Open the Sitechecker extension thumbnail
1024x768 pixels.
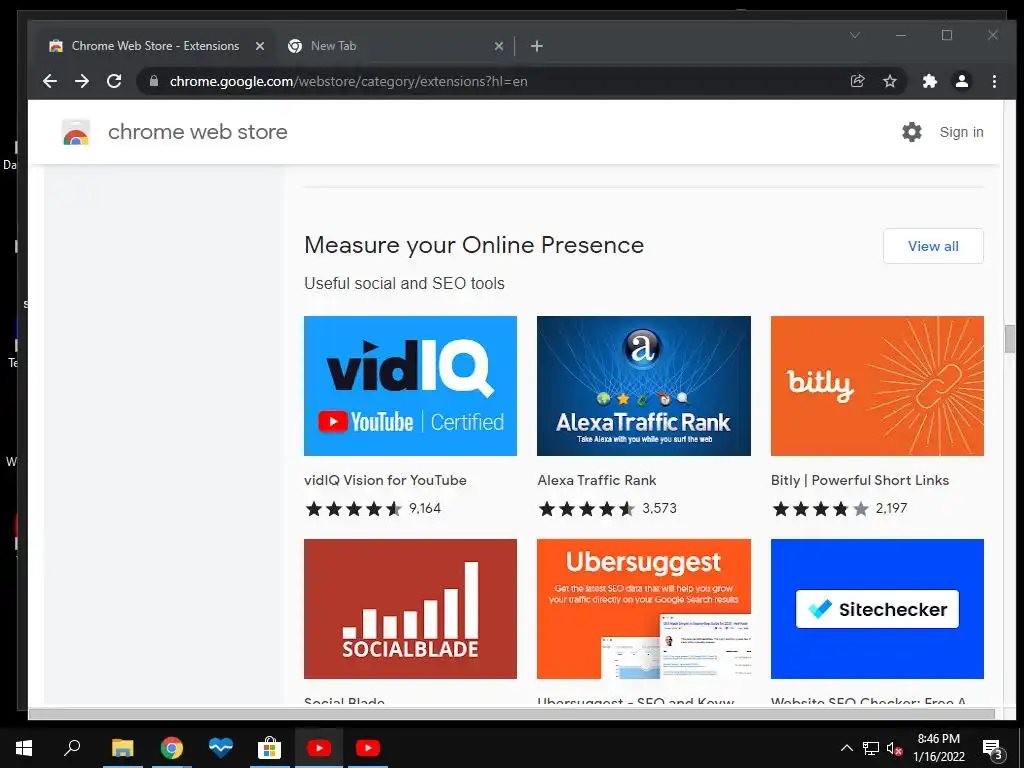tap(877, 609)
